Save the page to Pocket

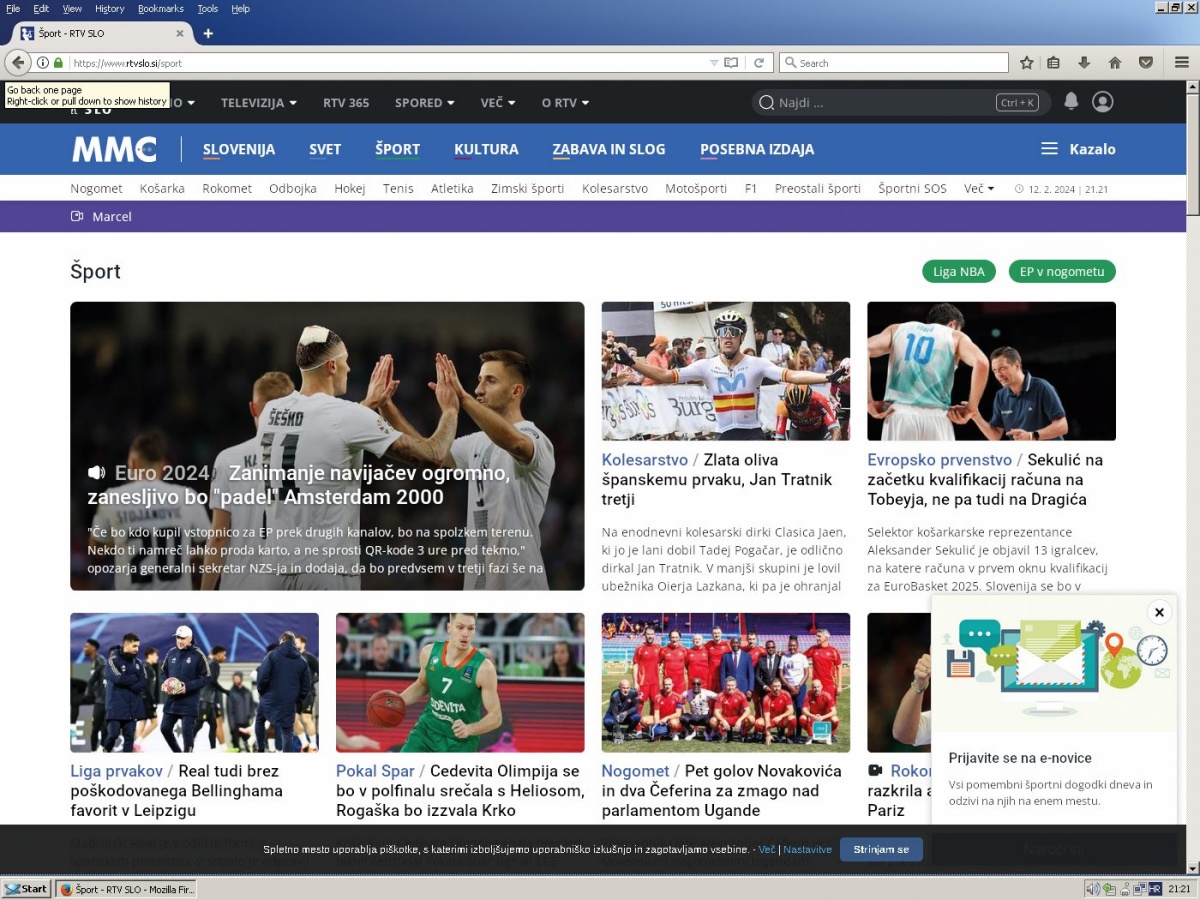click(x=1146, y=63)
